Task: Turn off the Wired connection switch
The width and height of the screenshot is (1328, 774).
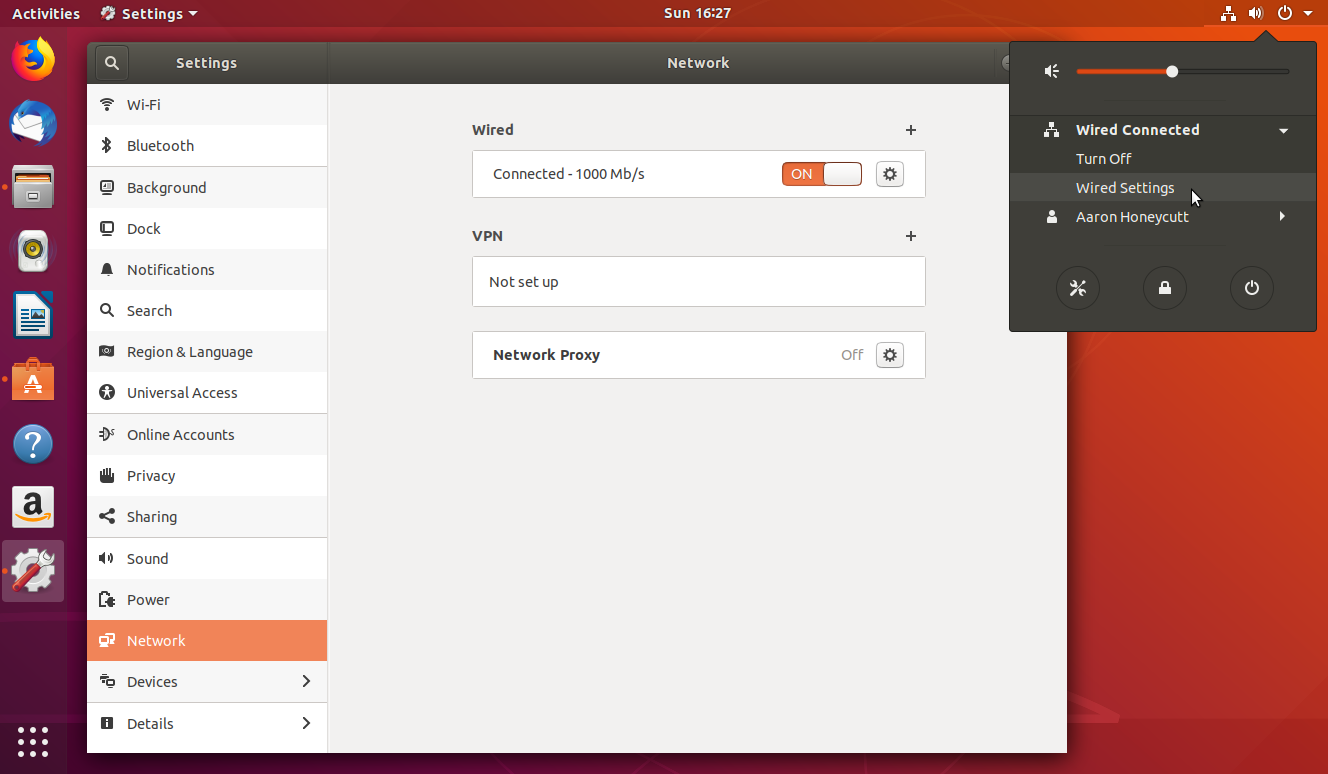Action: click(x=821, y=173)
